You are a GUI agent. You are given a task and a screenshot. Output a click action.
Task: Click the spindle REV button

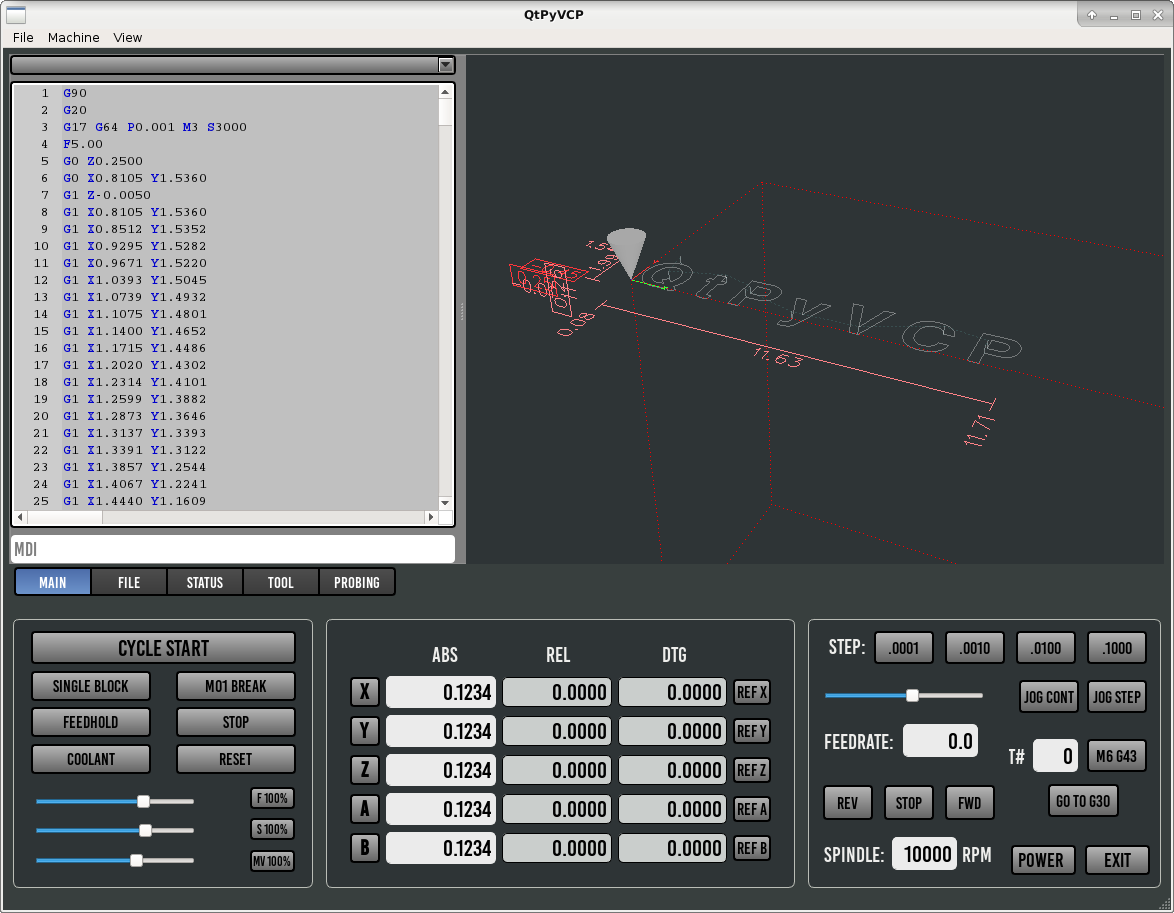pos(848,803)
